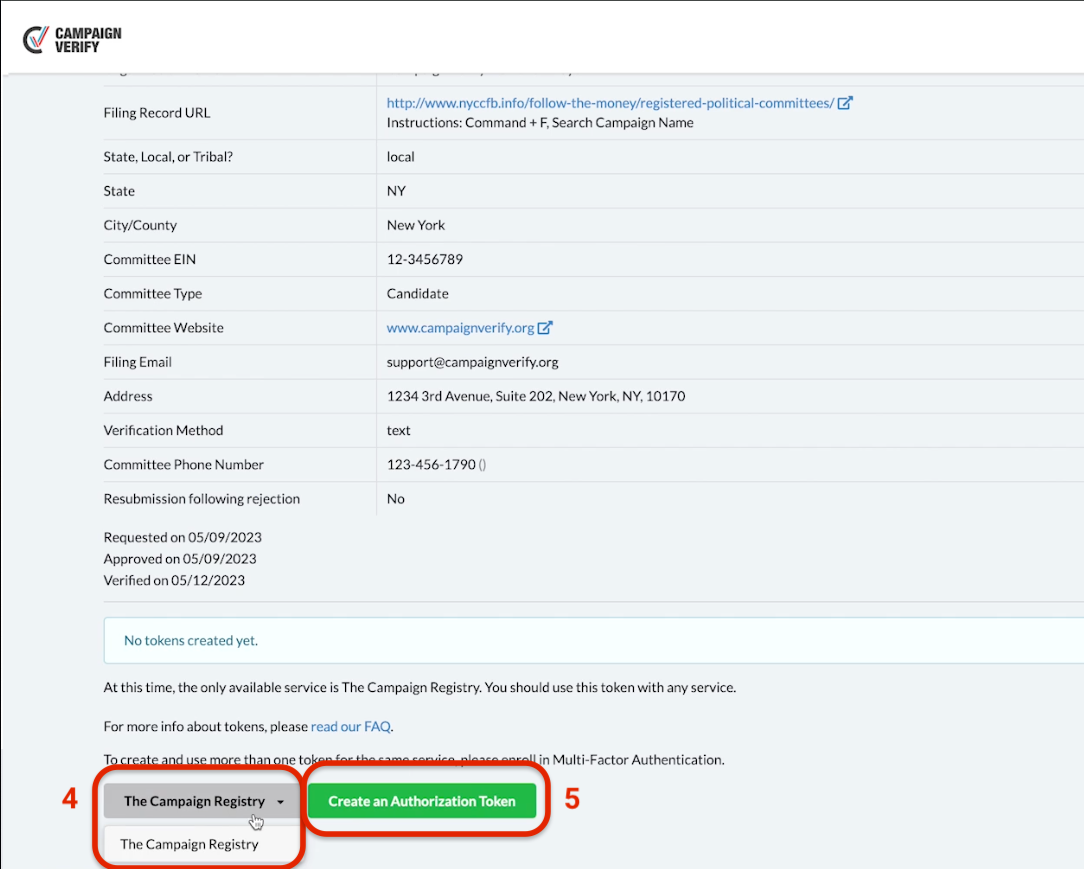Click 'No' in Resubmission following rejection row

[395, 499]
